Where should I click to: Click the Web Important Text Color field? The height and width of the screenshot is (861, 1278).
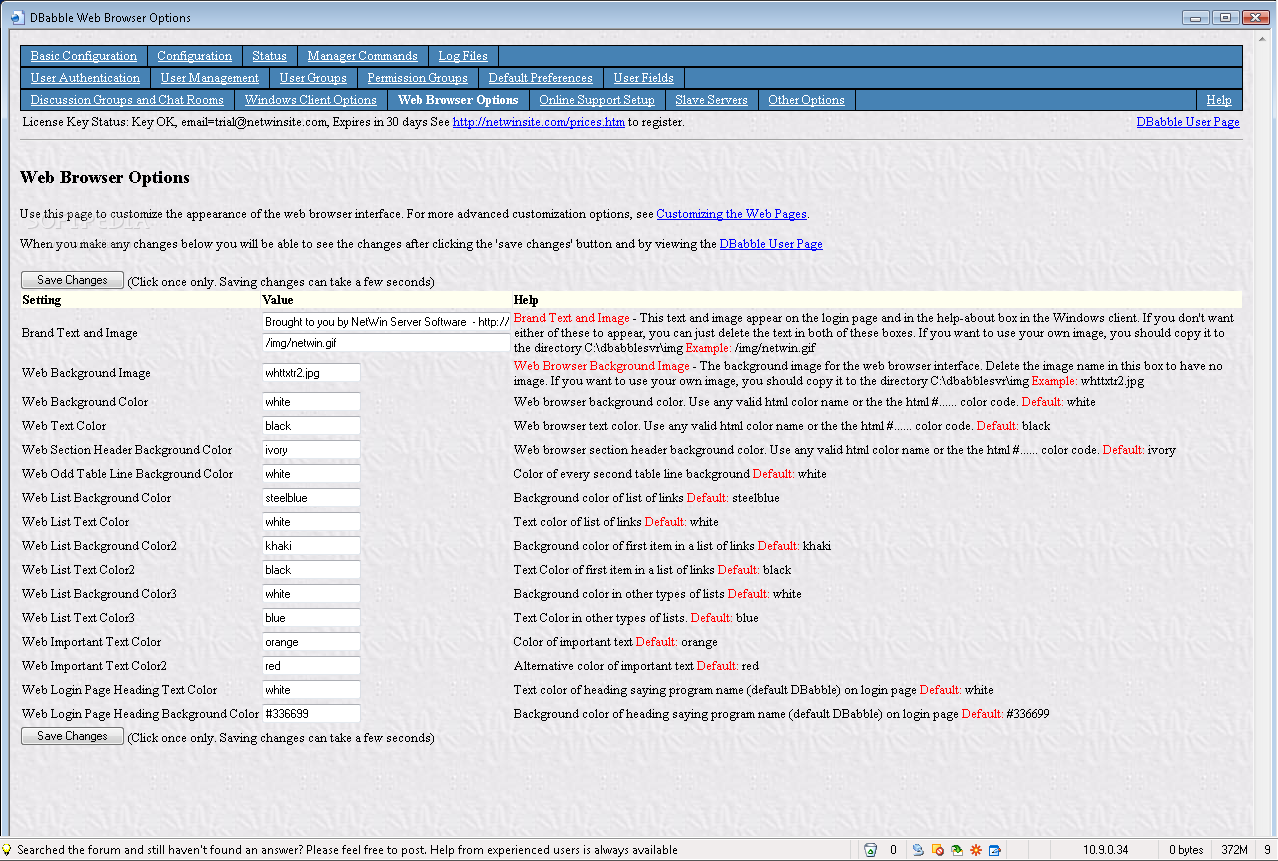(311, 641)
